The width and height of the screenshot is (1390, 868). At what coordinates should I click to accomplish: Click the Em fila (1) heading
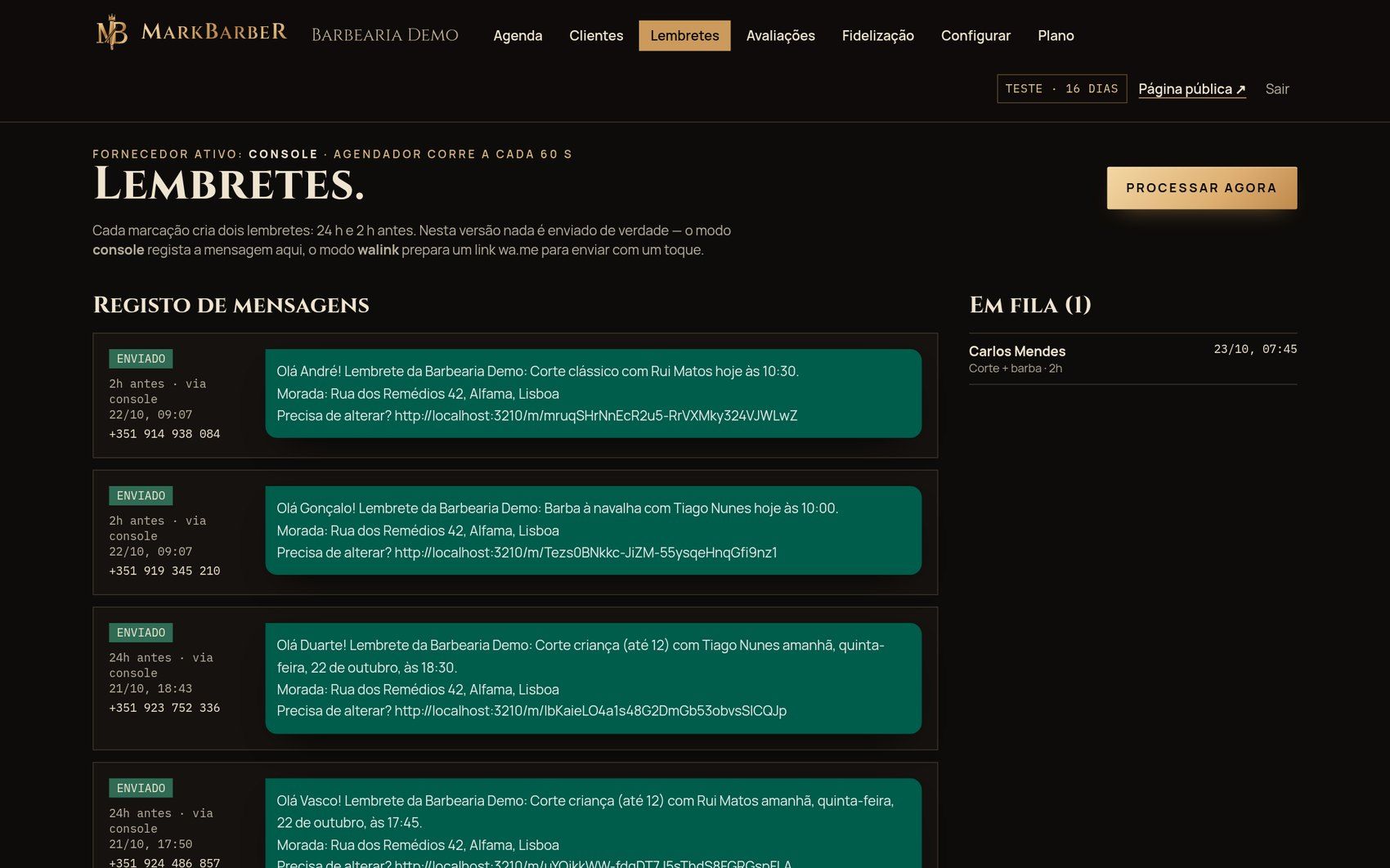(1030, 305)
